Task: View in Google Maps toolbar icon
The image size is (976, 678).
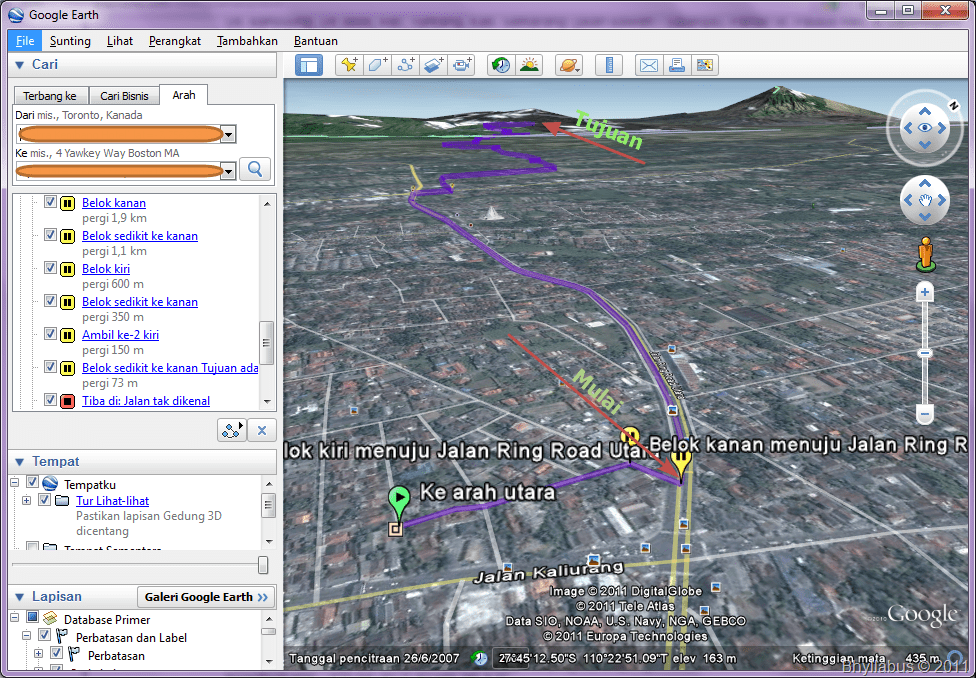Action: [x=705, y=65]
